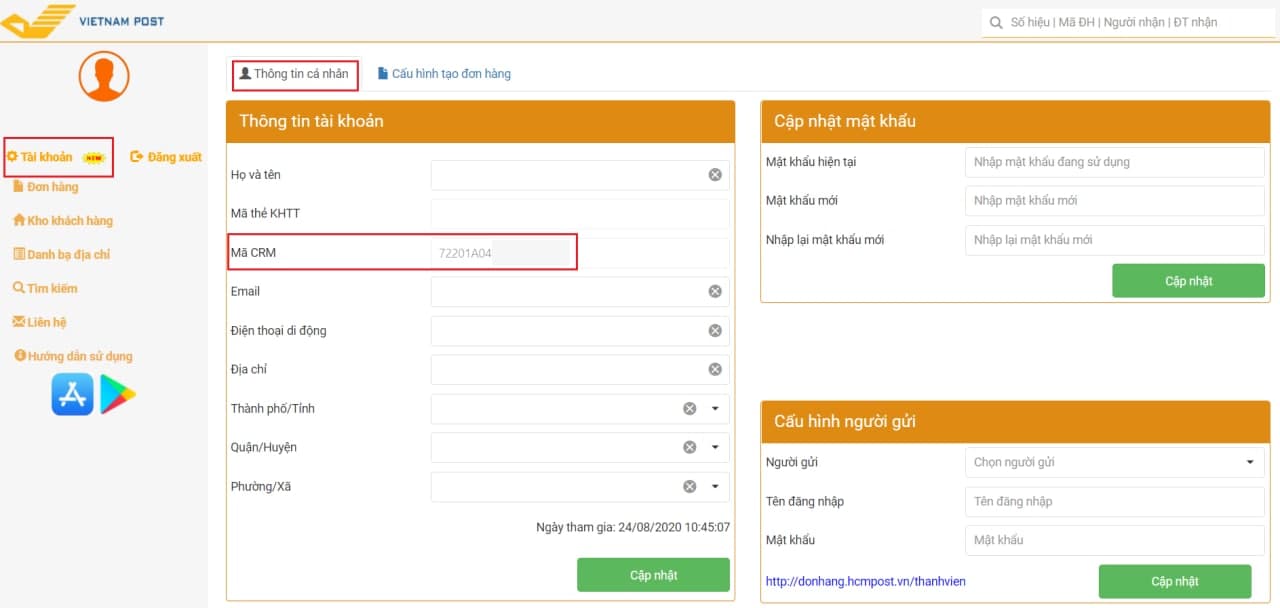Focus the Nhập lại mật khẩu mới field
This screenshot has height=608, width=1280.
pos(1115,240)
